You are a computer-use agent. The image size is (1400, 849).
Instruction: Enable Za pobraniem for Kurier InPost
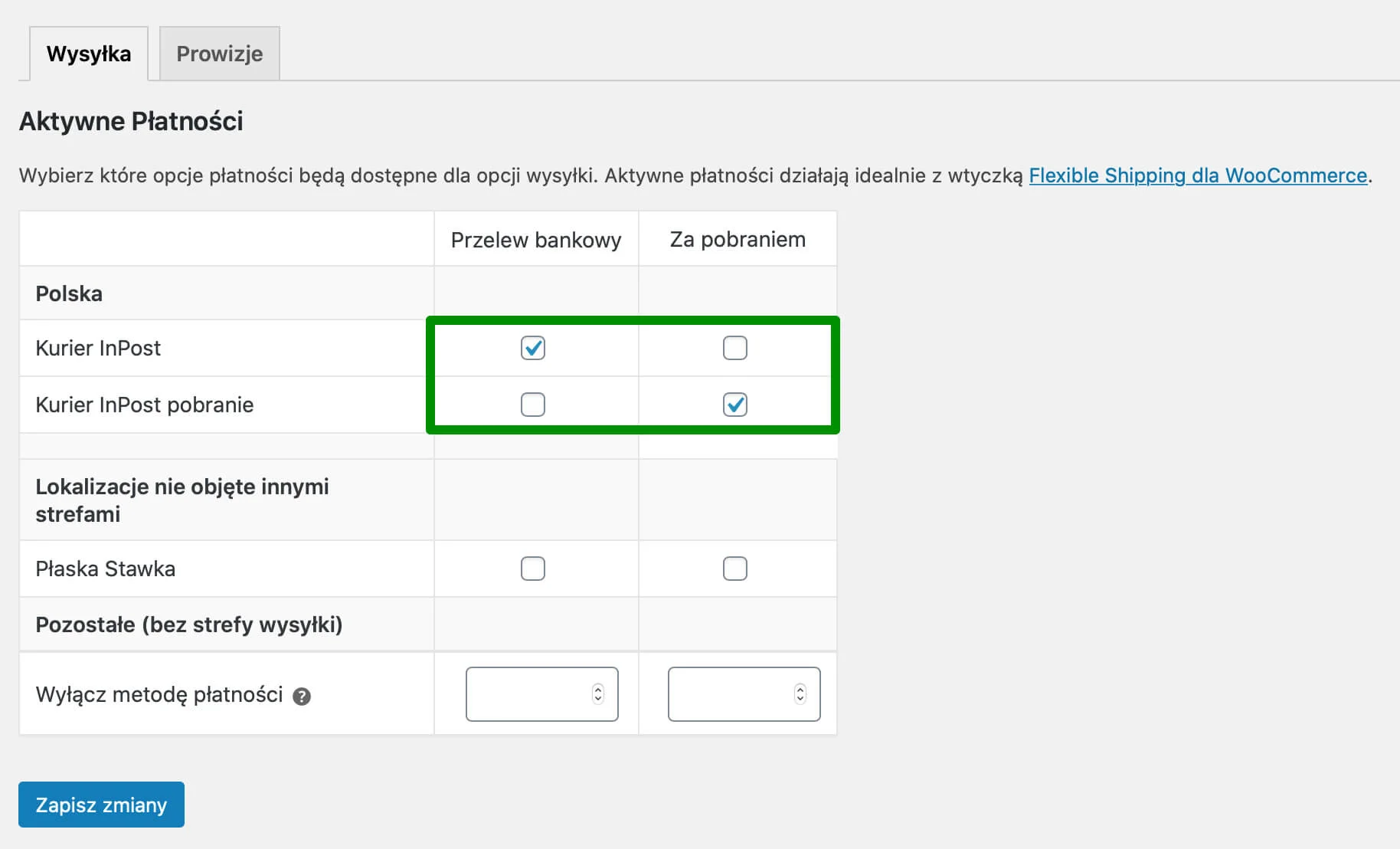735,348
